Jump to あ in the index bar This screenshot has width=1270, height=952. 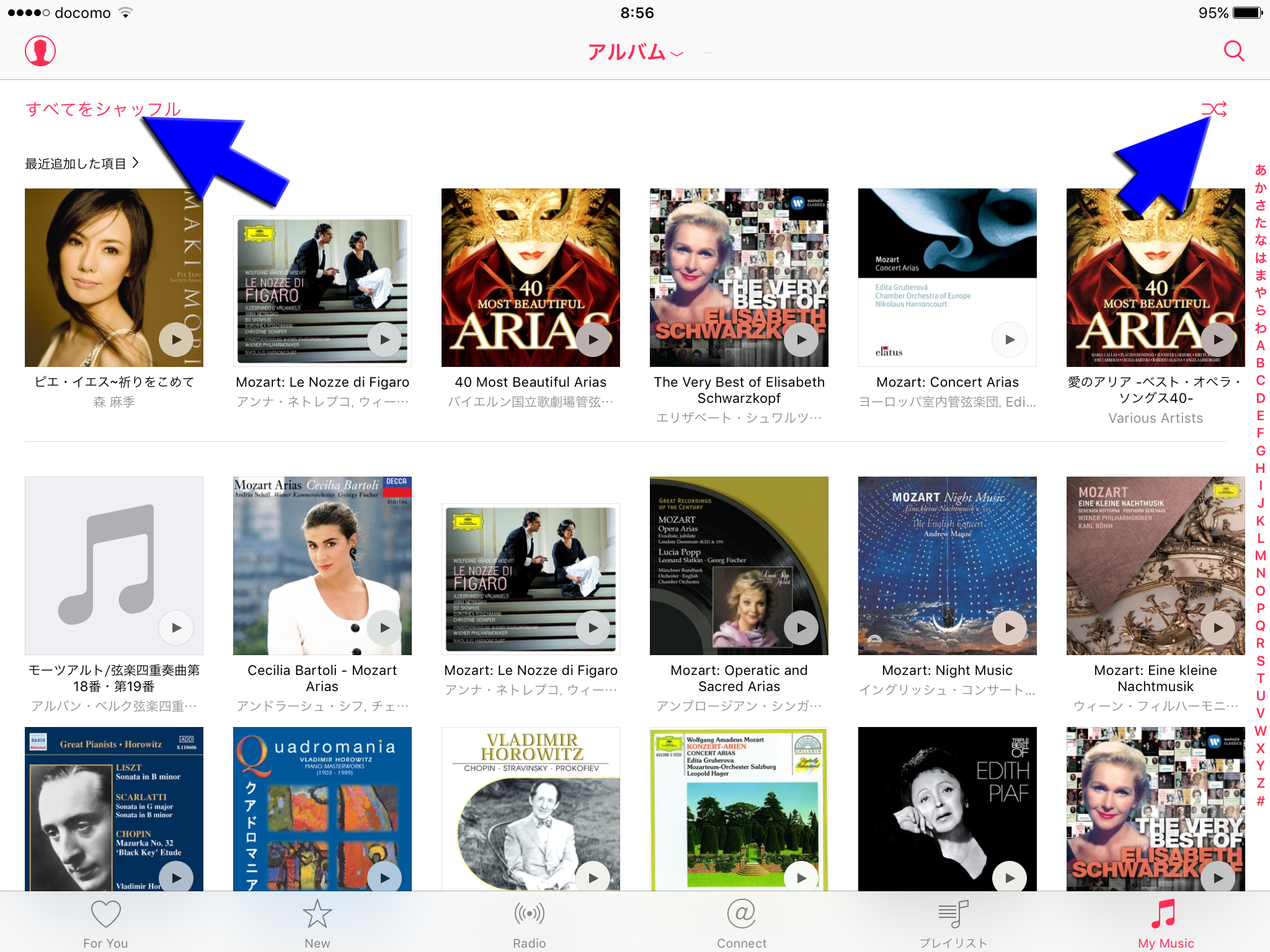(1261, 169)
